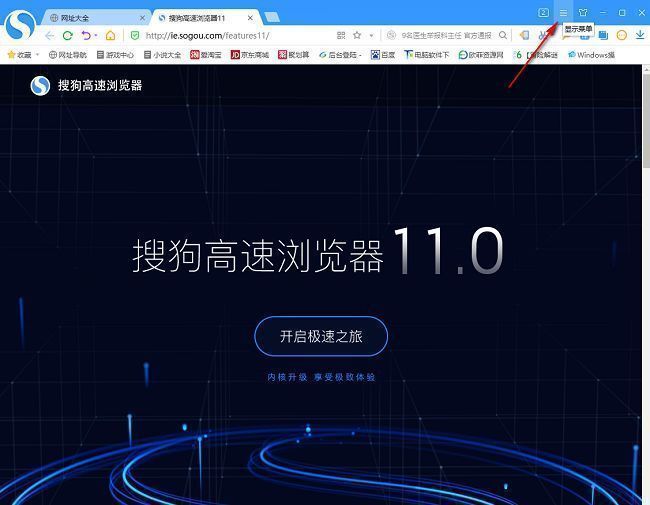This screenshot has width=650, height=505.
Task: Open the orange tag sidebar icon
Action: [524, 36]
